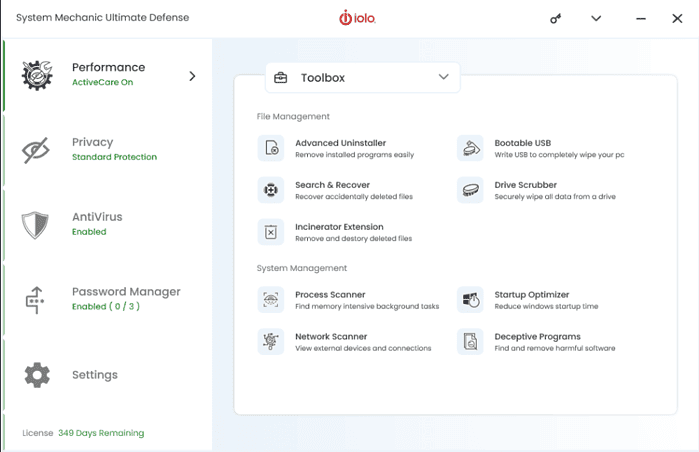Screen dimensions: 699x452
Task: Expand the Performance section chevron arrow
Action: [x=192, y=76]
